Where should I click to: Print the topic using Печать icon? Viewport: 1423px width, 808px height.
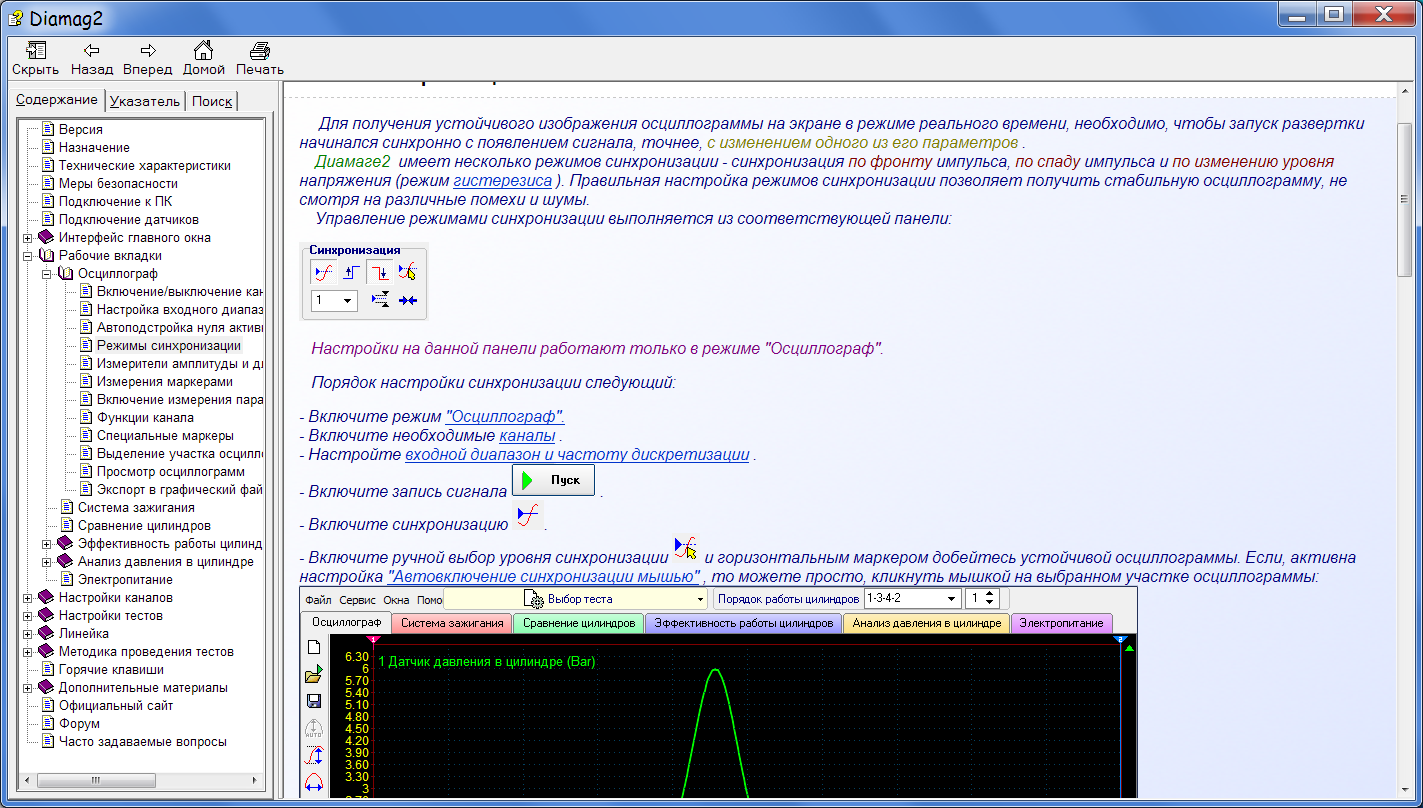click(260, 51)
